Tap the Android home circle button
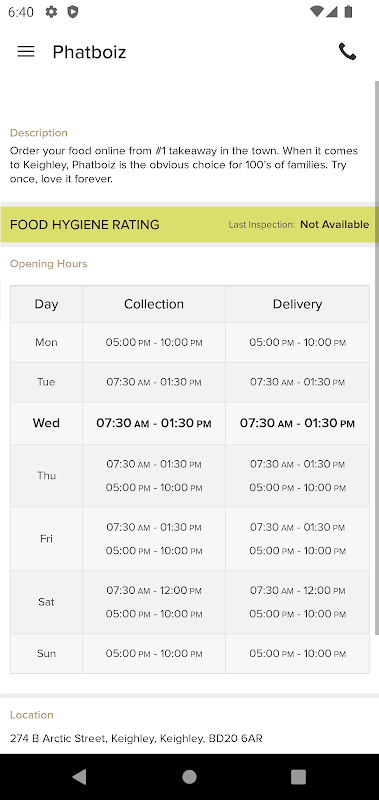379x800 pixels. 189,777
